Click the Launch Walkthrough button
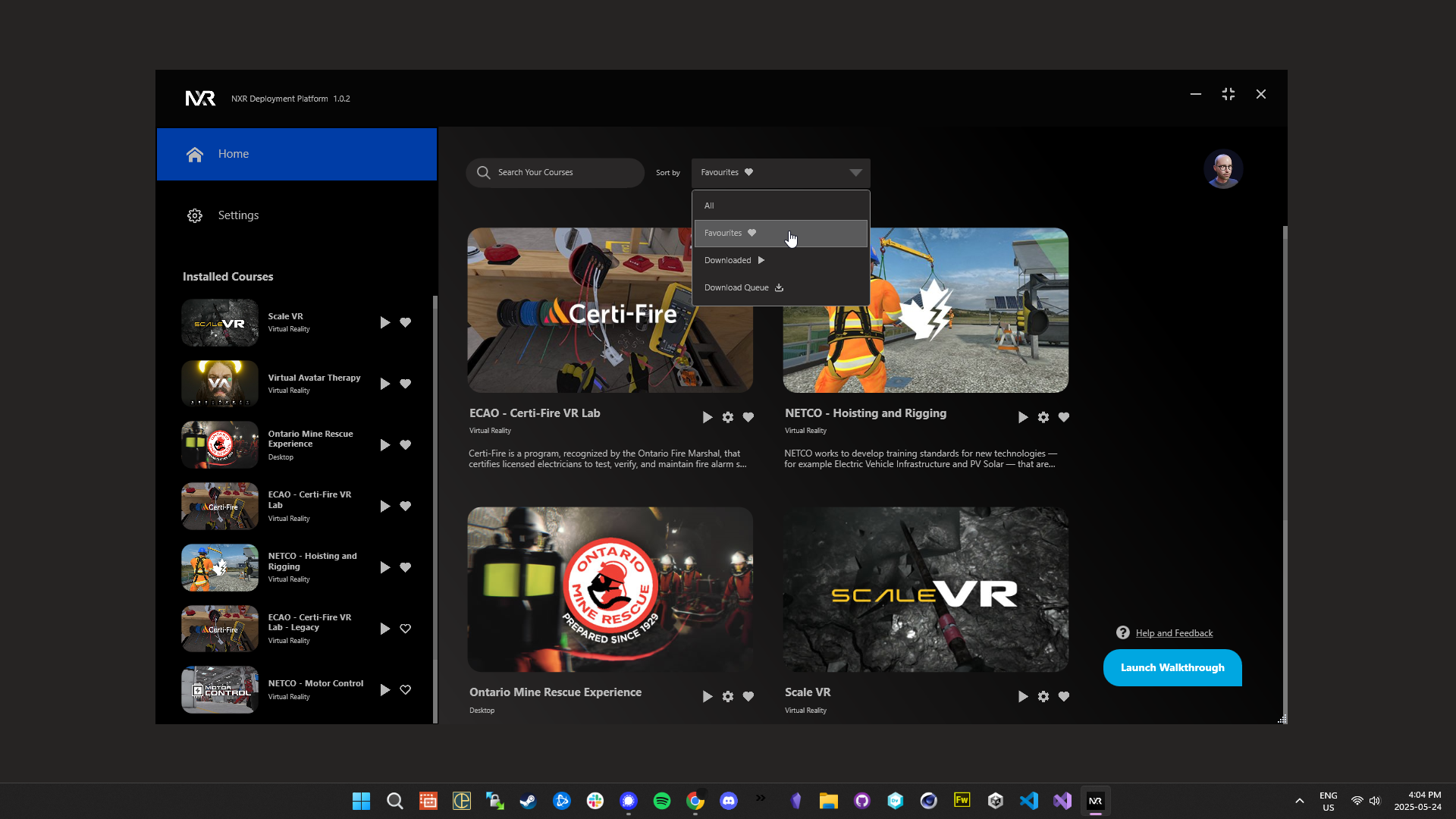Screen dimensions: 1456x819 (x=1172, y=667)
